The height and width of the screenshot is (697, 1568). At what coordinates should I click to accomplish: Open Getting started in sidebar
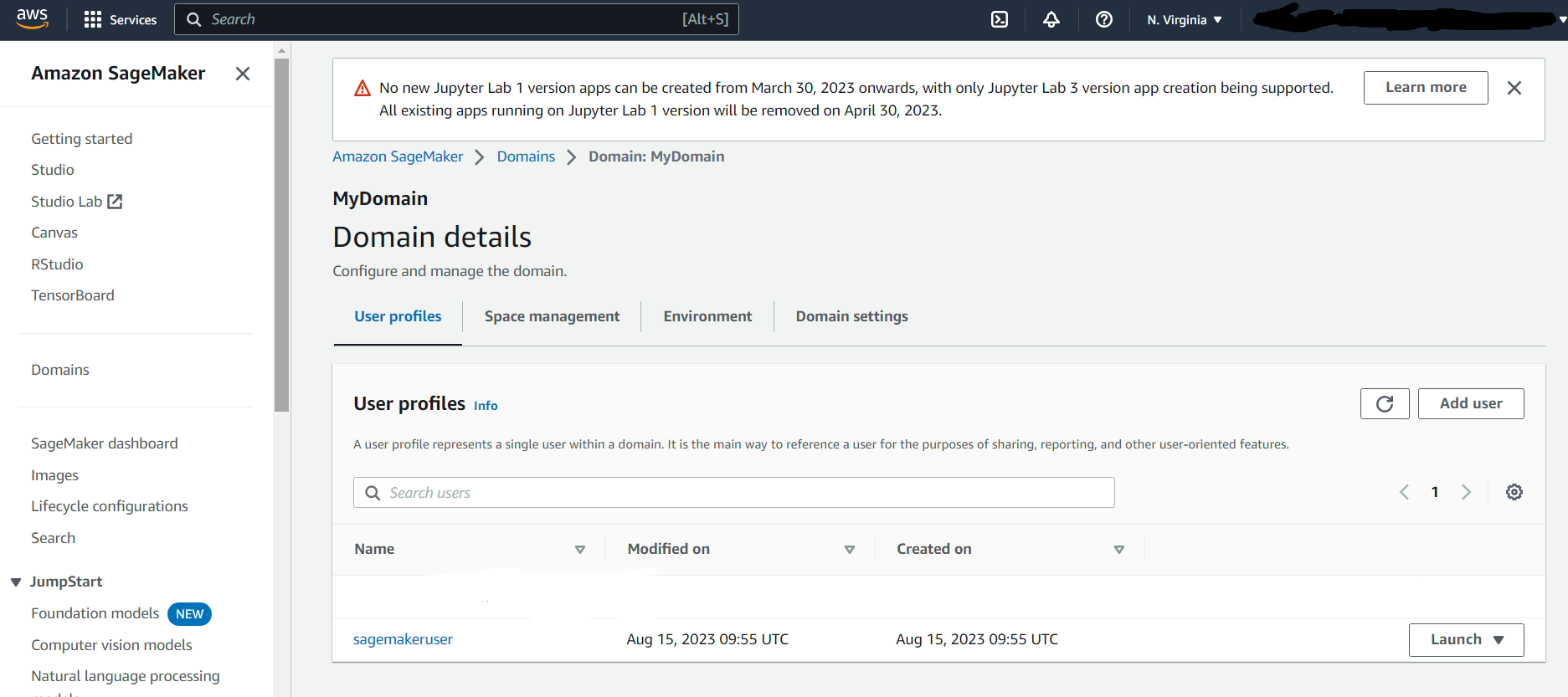82,139
